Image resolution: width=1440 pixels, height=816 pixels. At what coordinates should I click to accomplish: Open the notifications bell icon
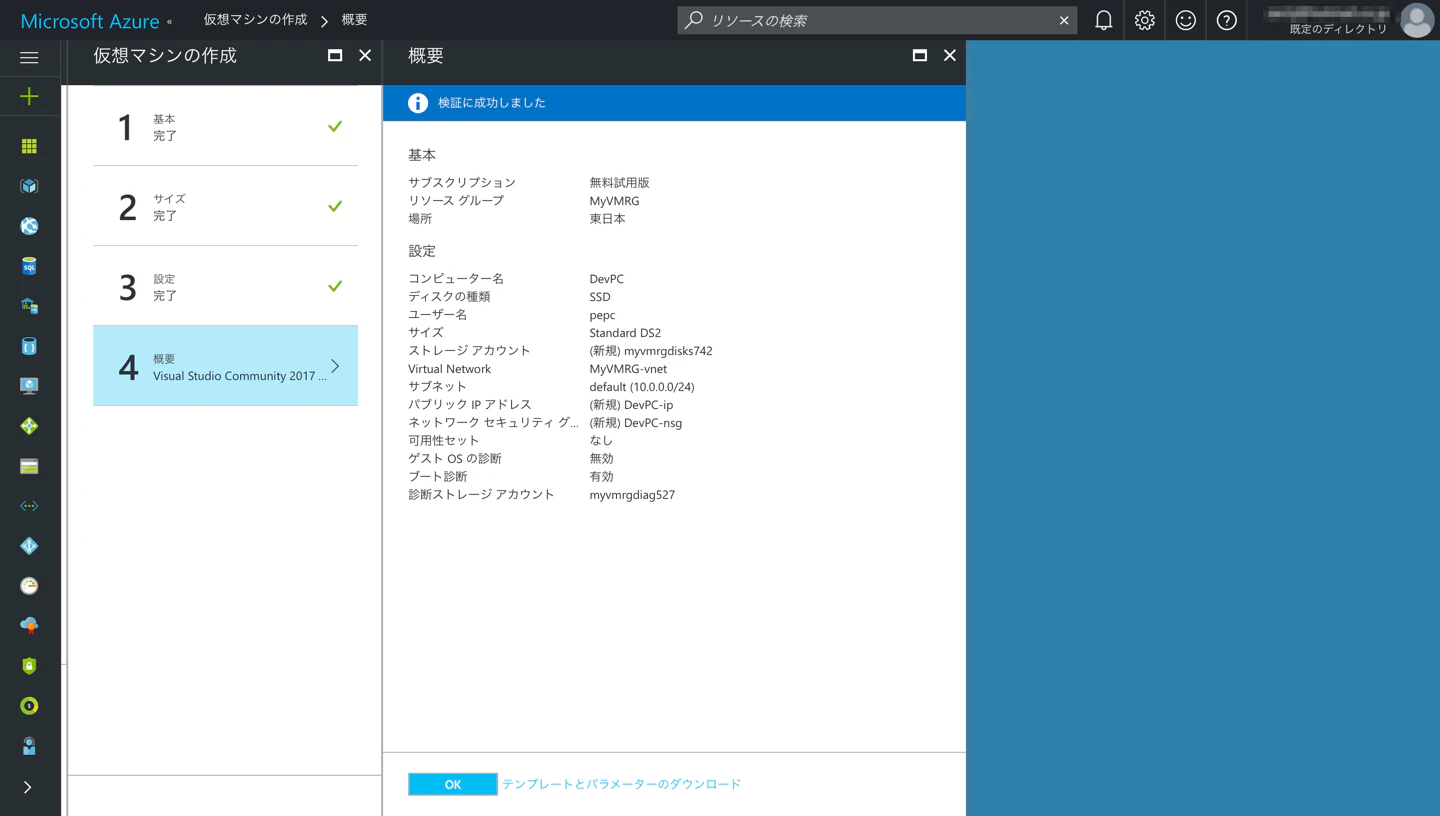click(x=1104, y=20)
